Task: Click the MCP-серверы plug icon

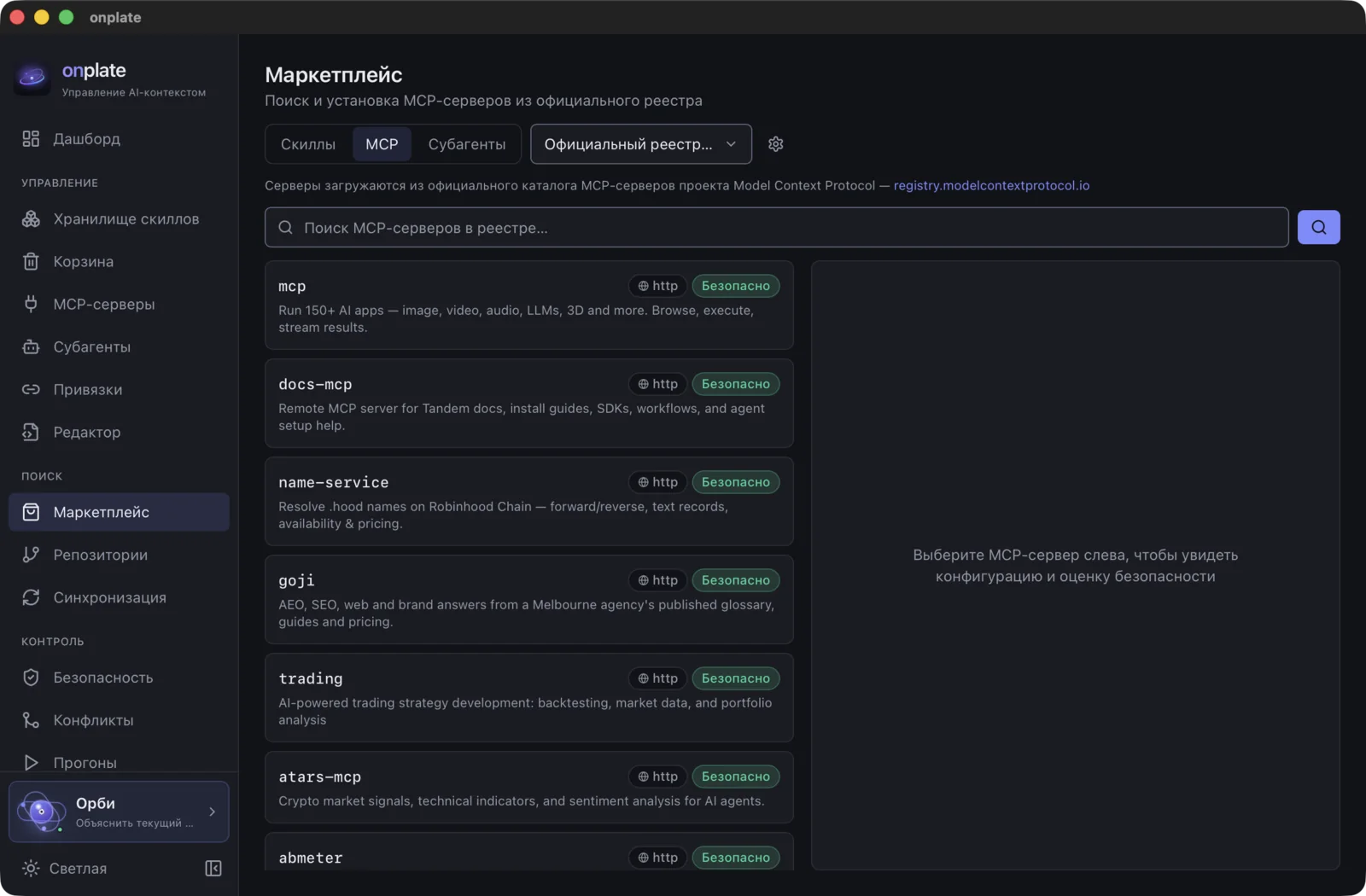Action: [x=31, y=305]
